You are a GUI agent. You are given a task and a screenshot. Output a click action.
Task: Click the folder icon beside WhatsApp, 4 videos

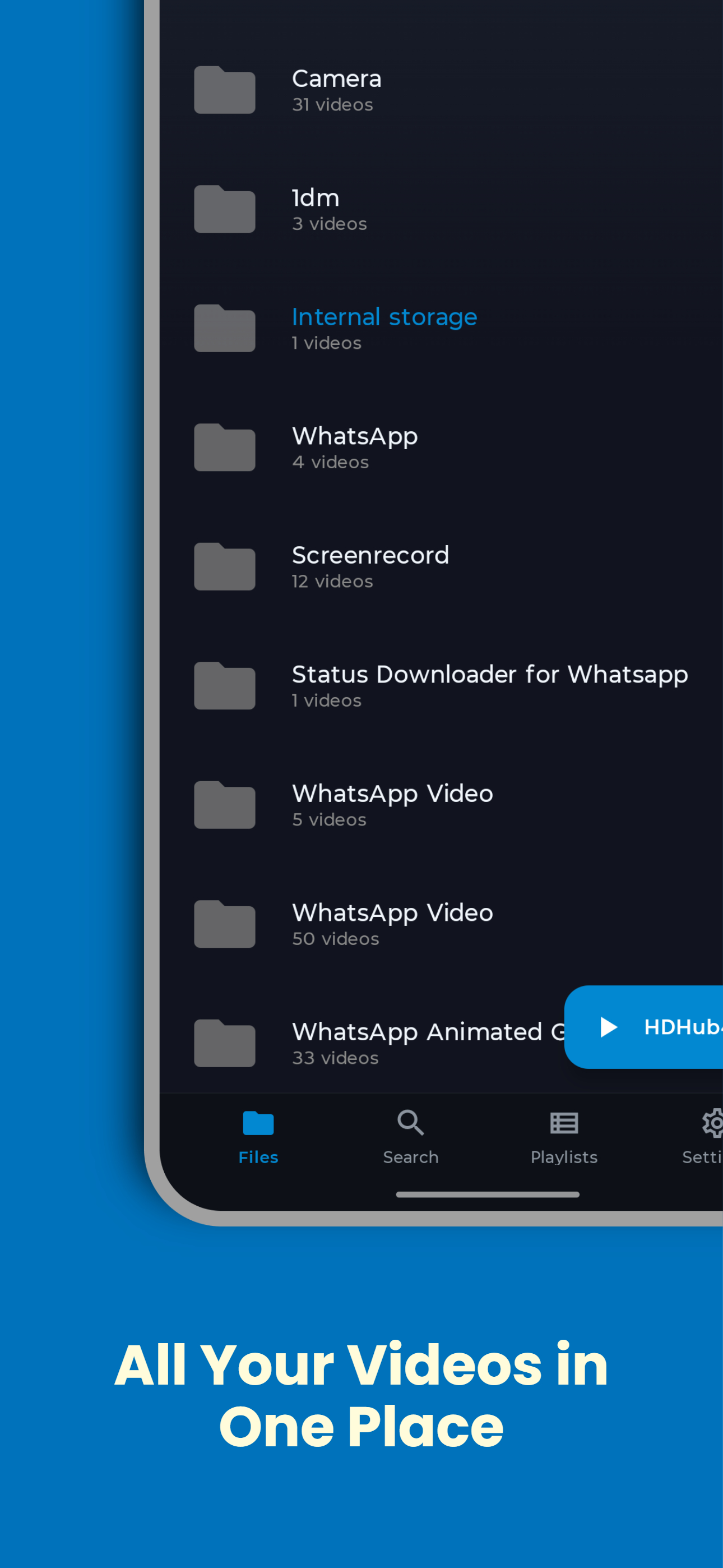coord(225,448)
